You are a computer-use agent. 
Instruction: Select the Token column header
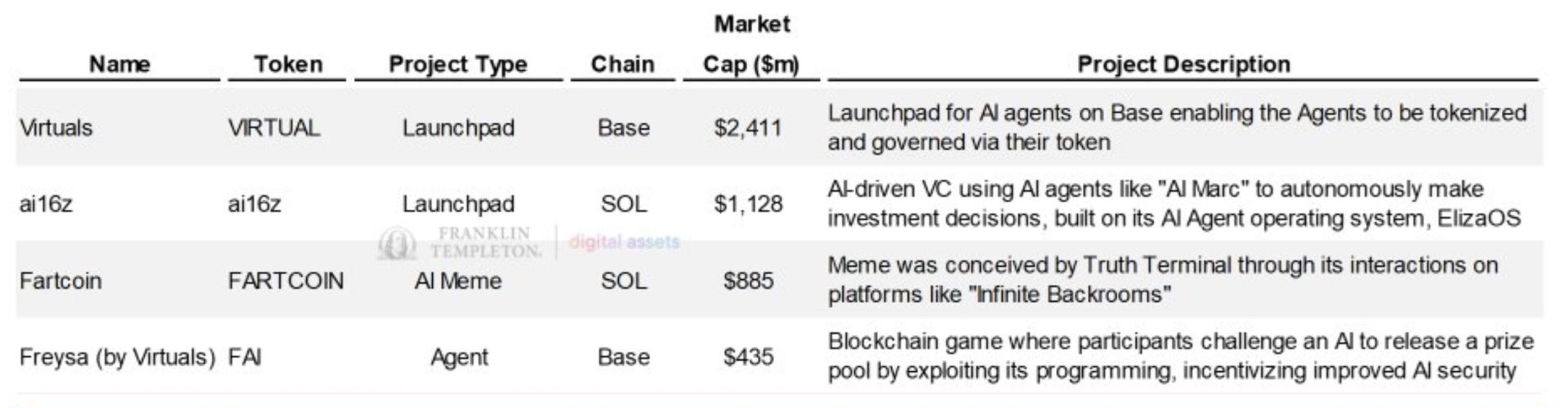point(287,64)
